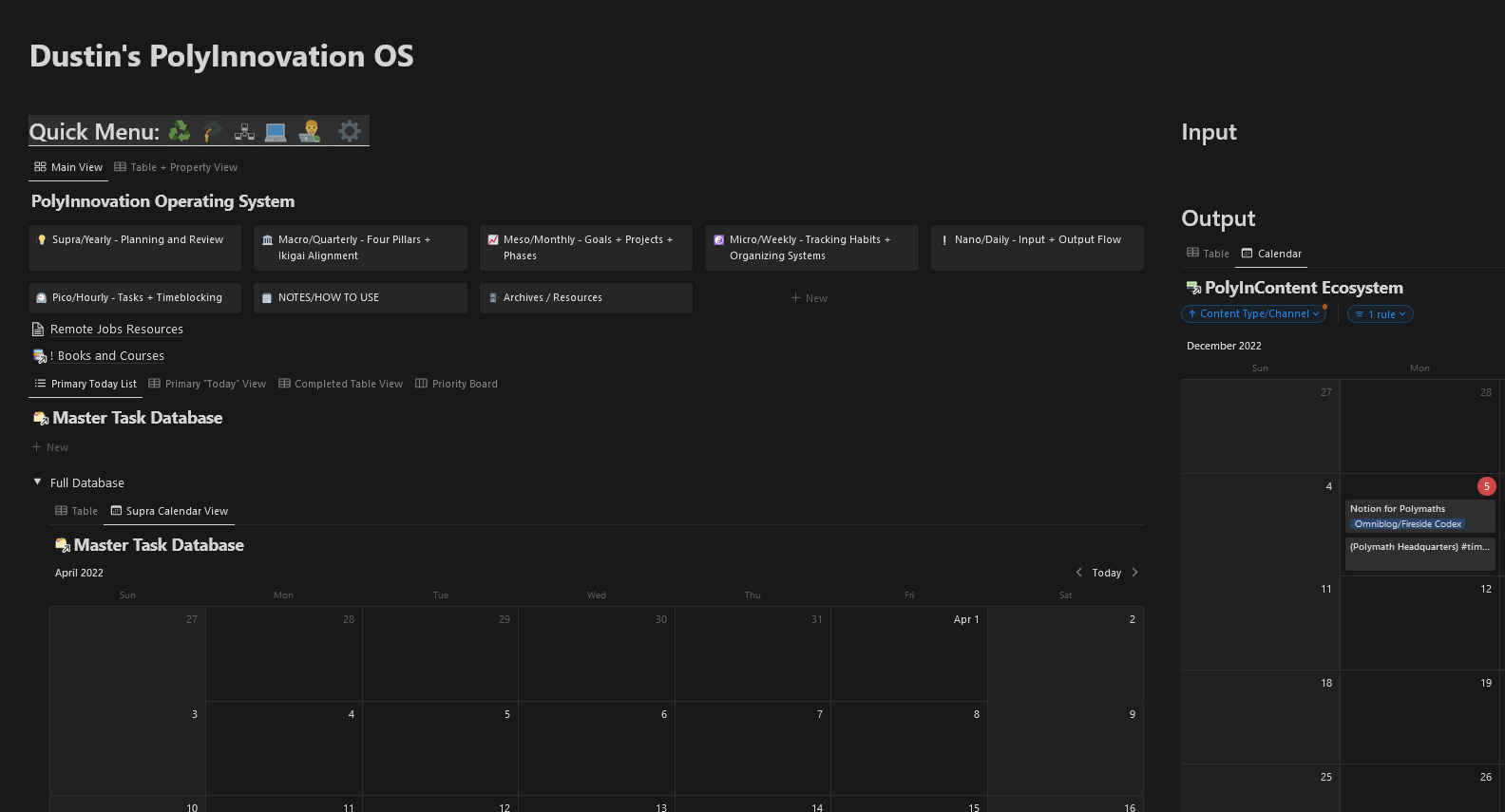Collapse the Full Database toggle
Image resolution: width=1505 pixels, height=812 pixels.
(38, 482)
